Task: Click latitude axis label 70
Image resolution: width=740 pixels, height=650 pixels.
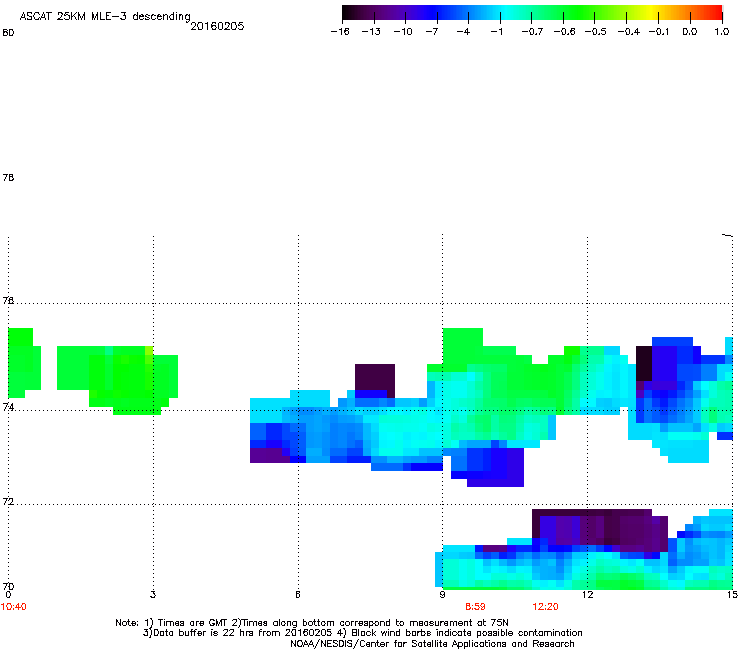Action: (x=8, y=587)
